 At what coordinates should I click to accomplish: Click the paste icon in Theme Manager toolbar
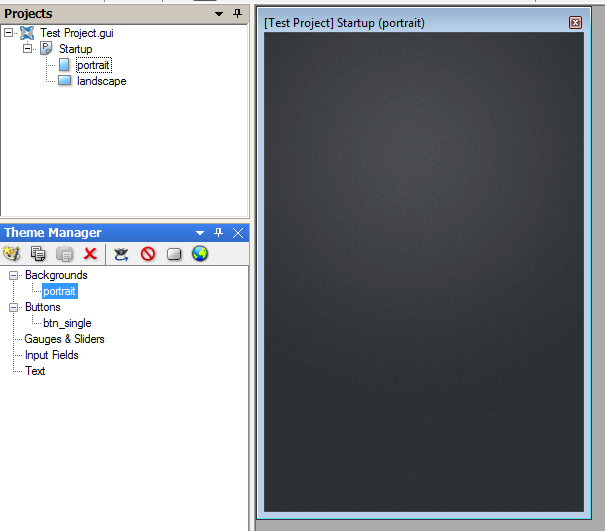coord(65,254)
